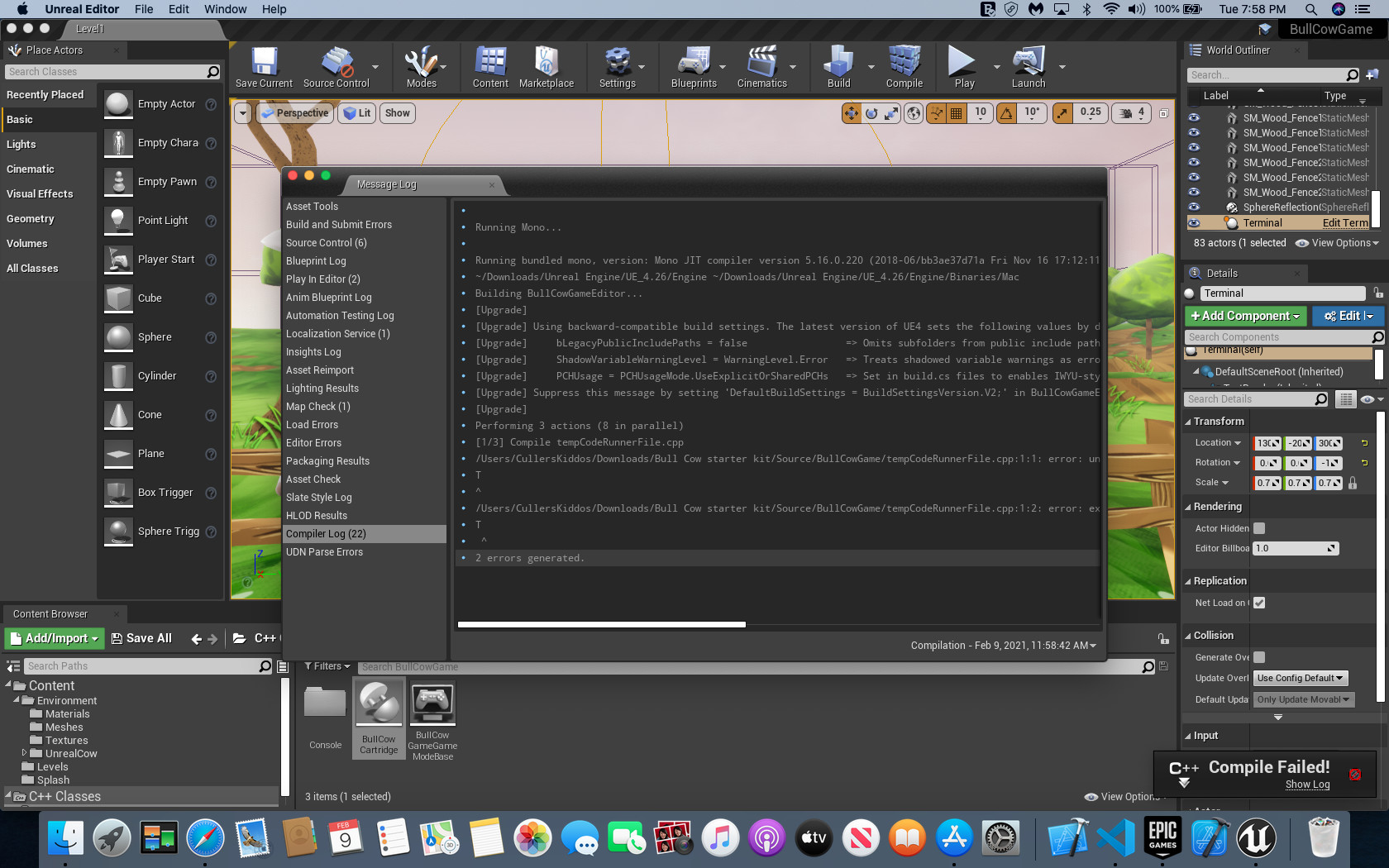Screen dimensions: 1389x868
Task: Open the Use Config Default dropdown
Action: 1300,678
